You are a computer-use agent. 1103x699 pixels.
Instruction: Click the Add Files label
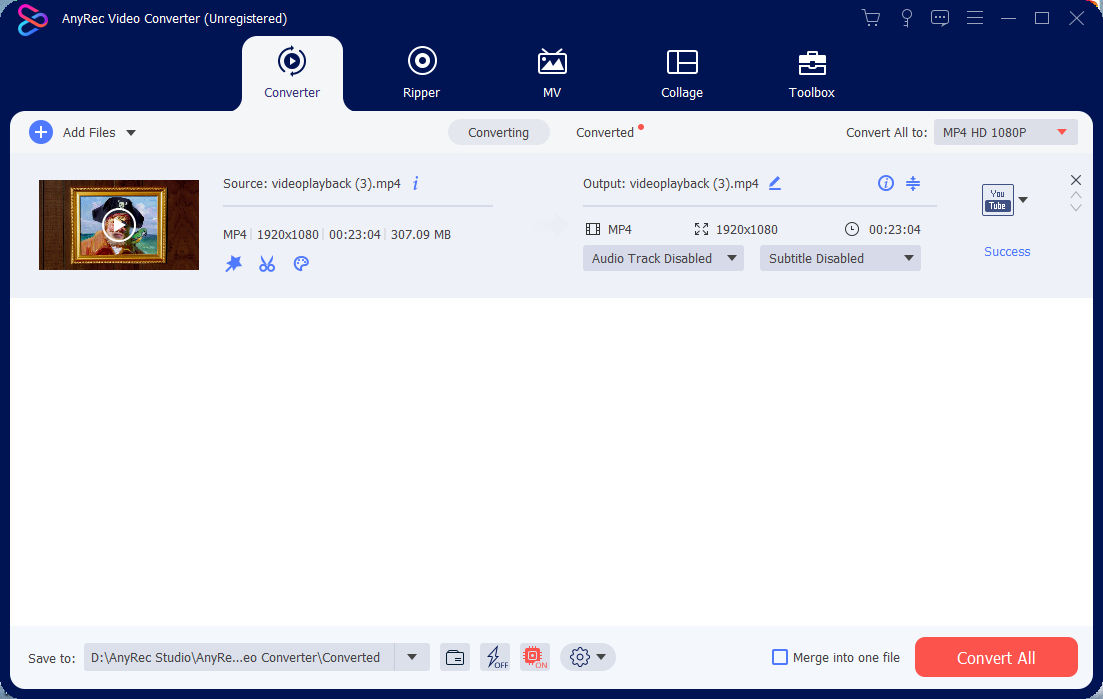[x=89, y=132]
